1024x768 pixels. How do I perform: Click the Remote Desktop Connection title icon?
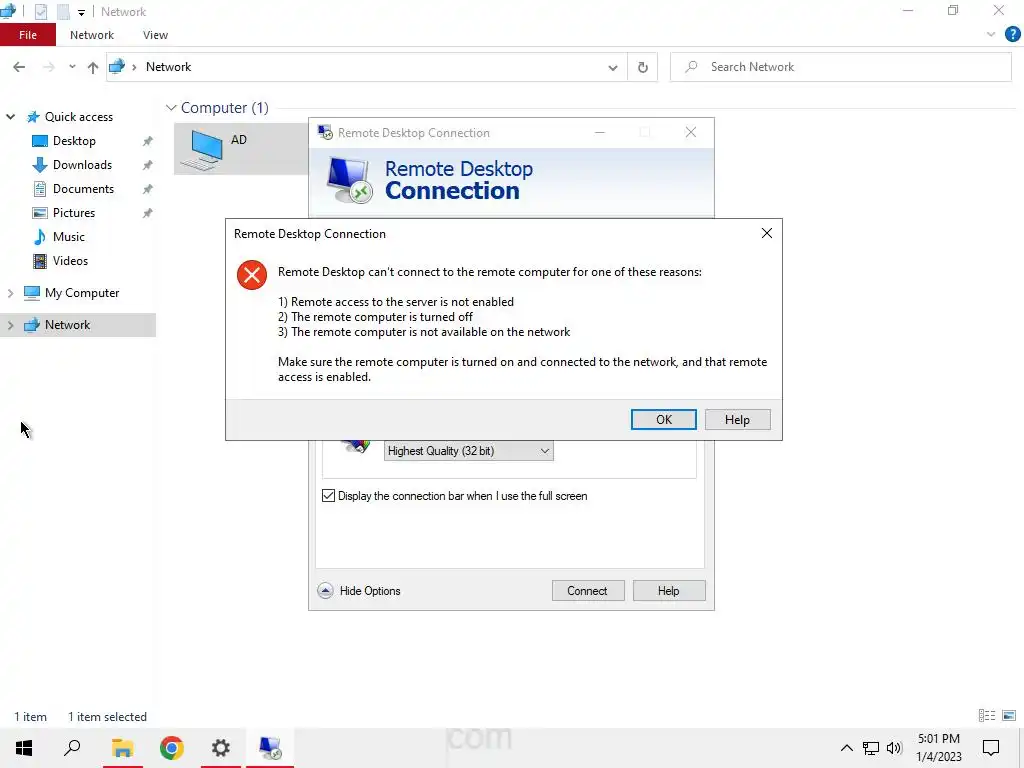[325, 133]
